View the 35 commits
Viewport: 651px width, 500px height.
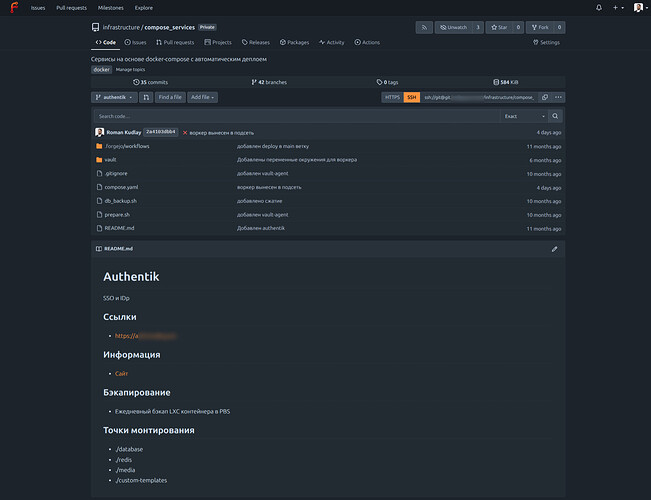click(150, 82)
